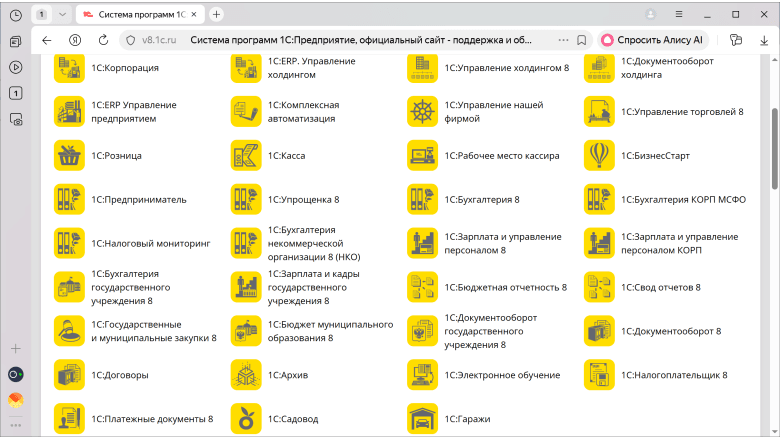Open 1С:Зарплата и кадры государственного учреждения 8 link
Viewport: 780px width, 440px height.
(313, 287)
